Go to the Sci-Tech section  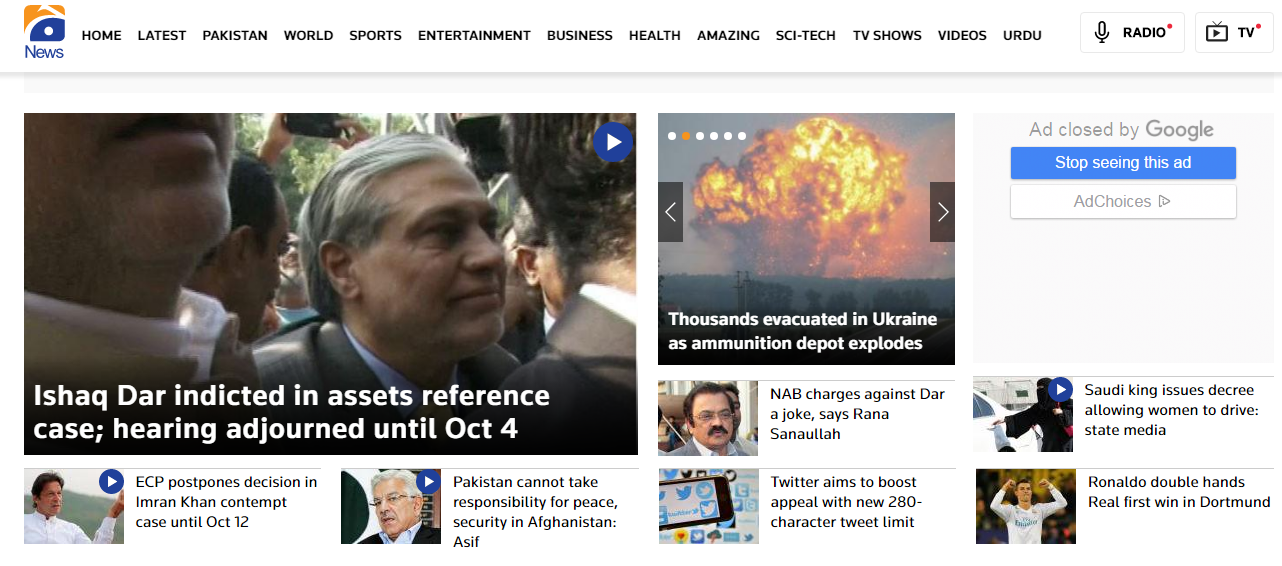(805, 35)
